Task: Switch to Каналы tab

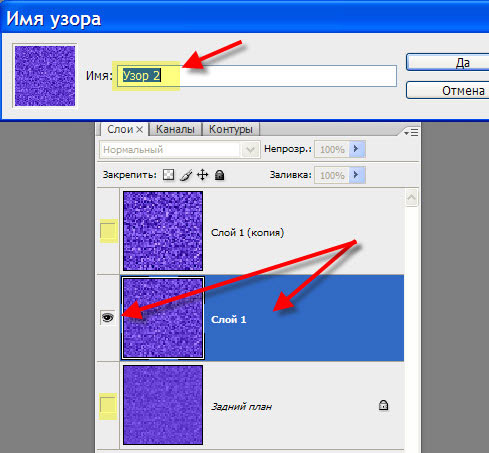Action: [x=175, y=129]
